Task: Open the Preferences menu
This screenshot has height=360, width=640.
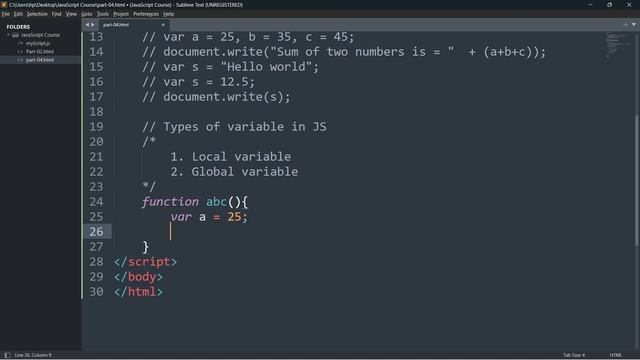Action: 146,14
